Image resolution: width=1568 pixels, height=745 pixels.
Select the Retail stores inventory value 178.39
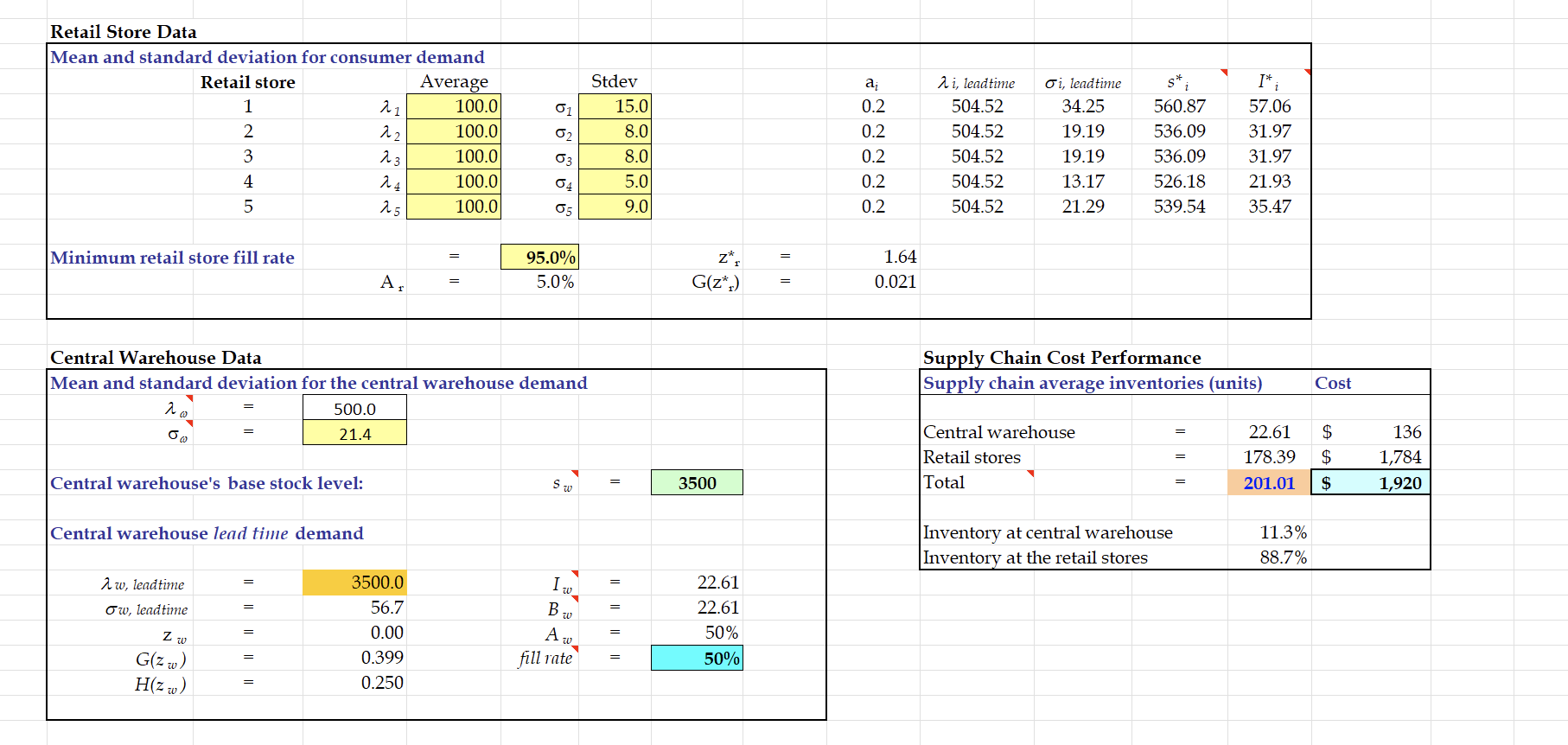(x=1270, y=457)
